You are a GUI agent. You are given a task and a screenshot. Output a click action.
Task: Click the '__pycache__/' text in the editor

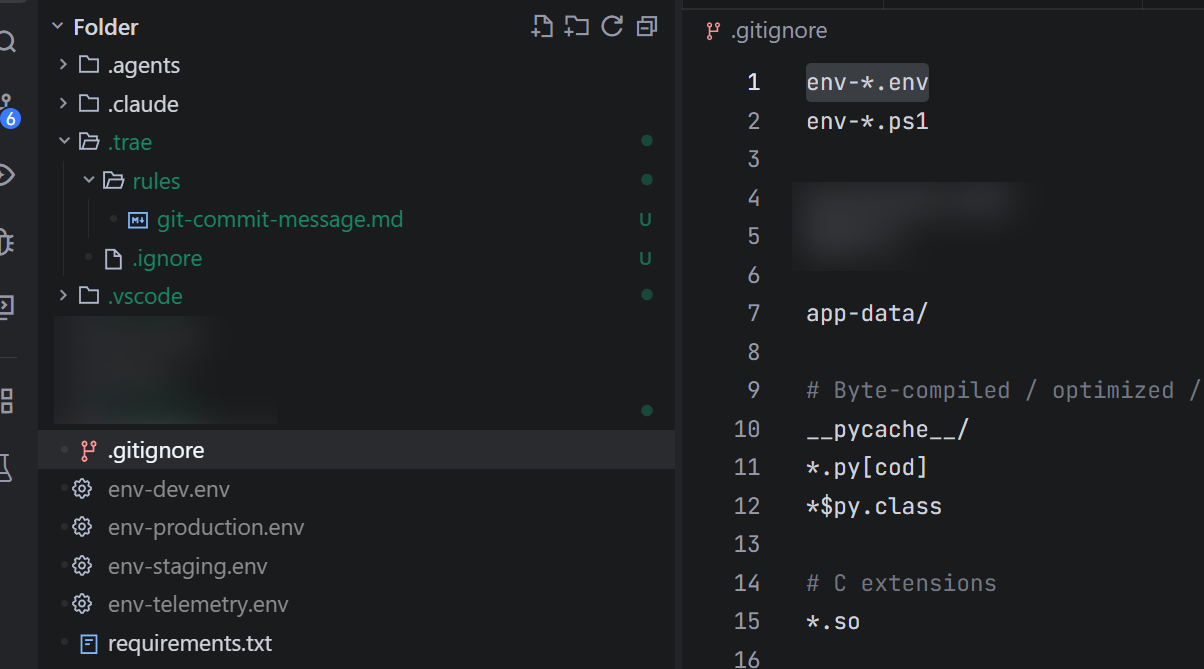888,429
